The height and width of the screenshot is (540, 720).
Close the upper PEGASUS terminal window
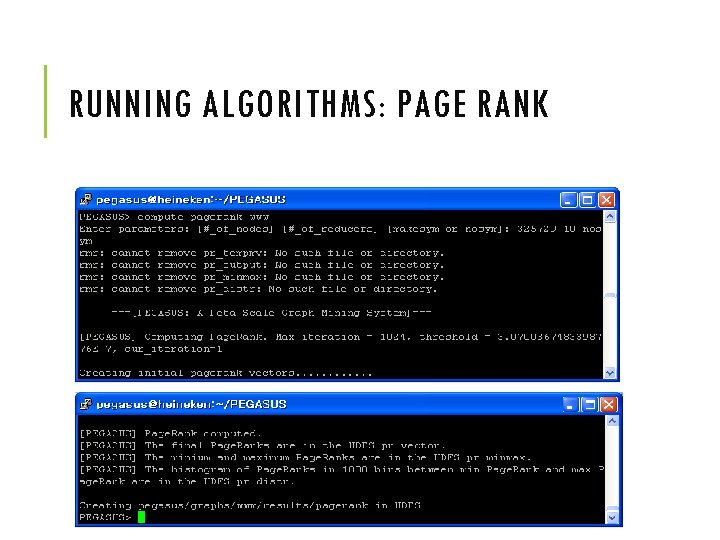click(607, 200)
